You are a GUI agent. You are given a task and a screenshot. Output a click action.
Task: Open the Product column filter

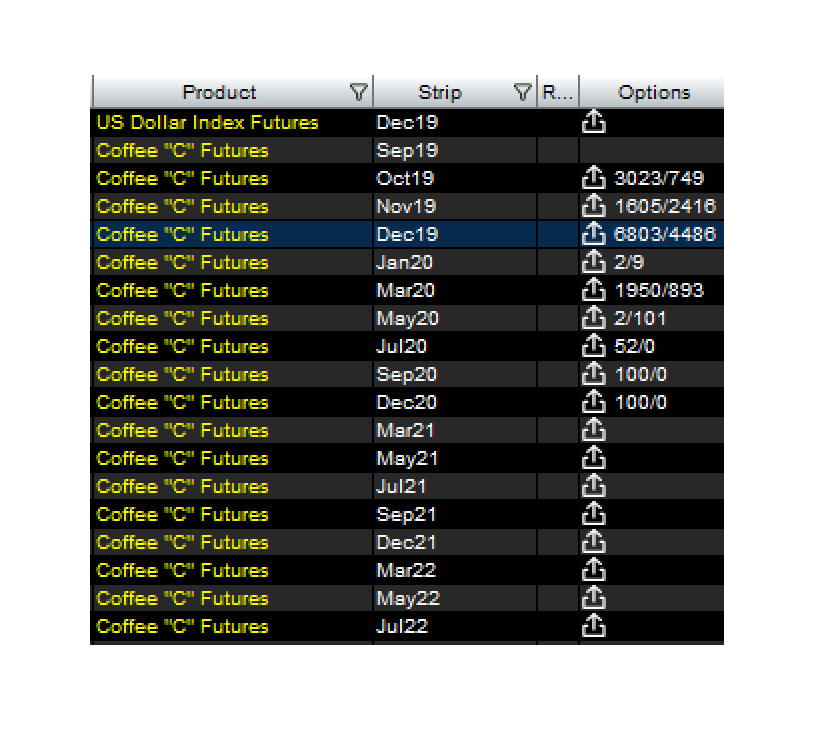click(x=358, y=92)
